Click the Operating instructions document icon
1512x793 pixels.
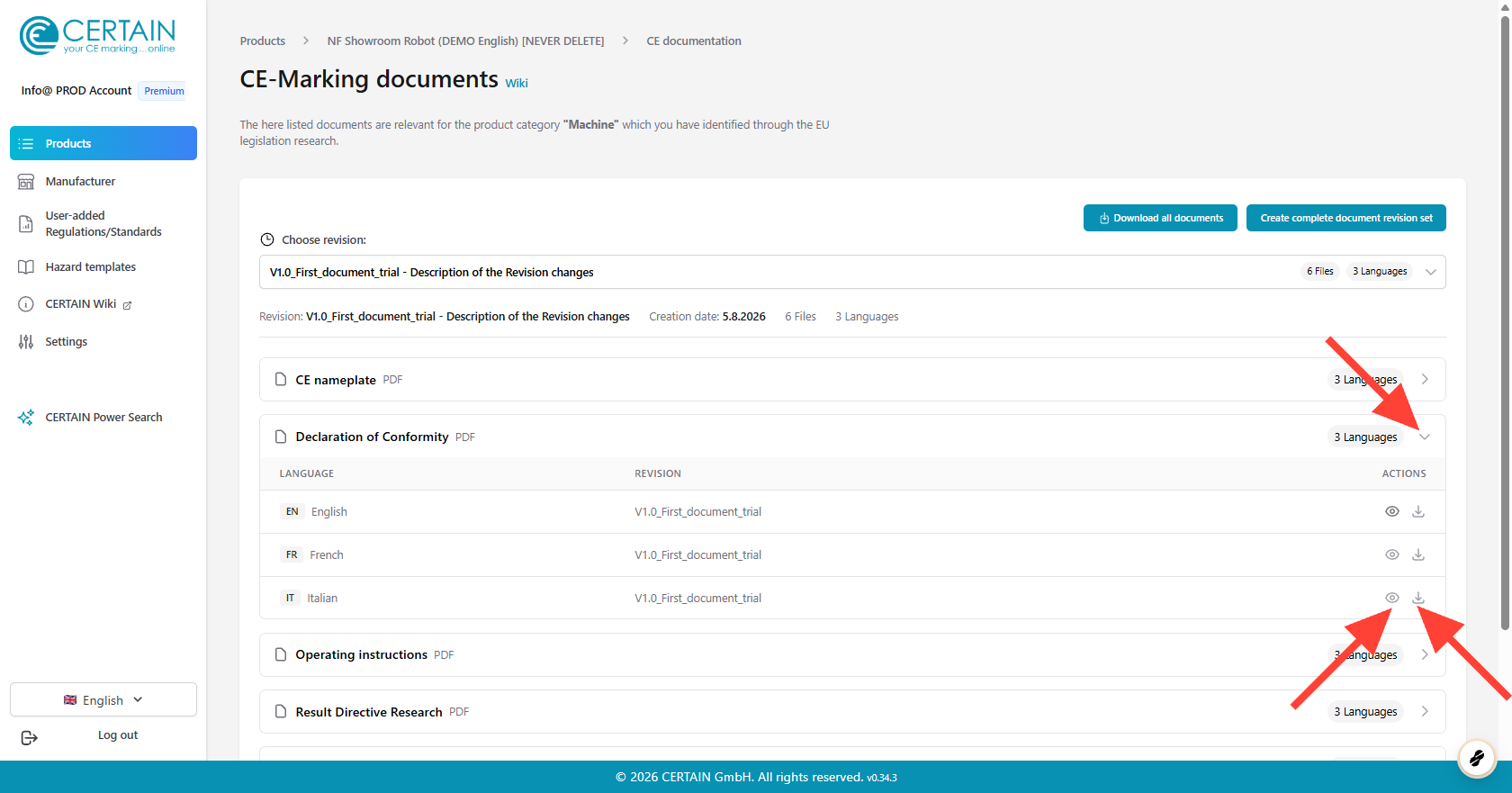tap(281, 654)
